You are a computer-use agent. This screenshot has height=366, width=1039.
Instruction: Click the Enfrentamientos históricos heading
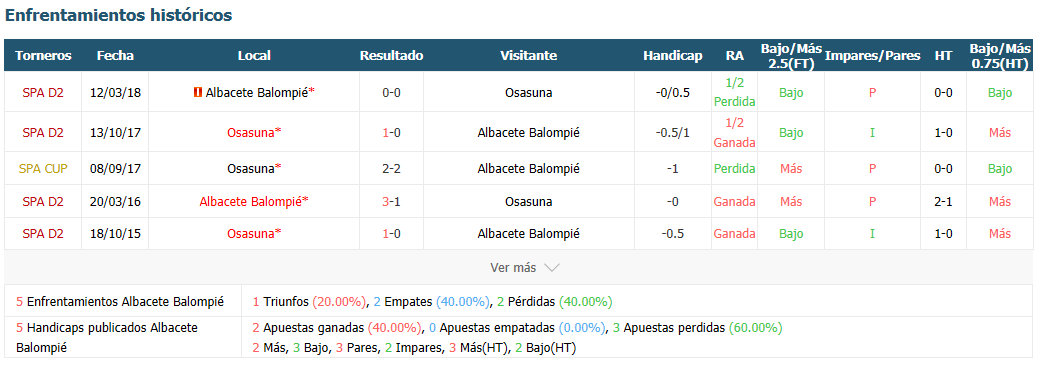(x=119, y=15)
